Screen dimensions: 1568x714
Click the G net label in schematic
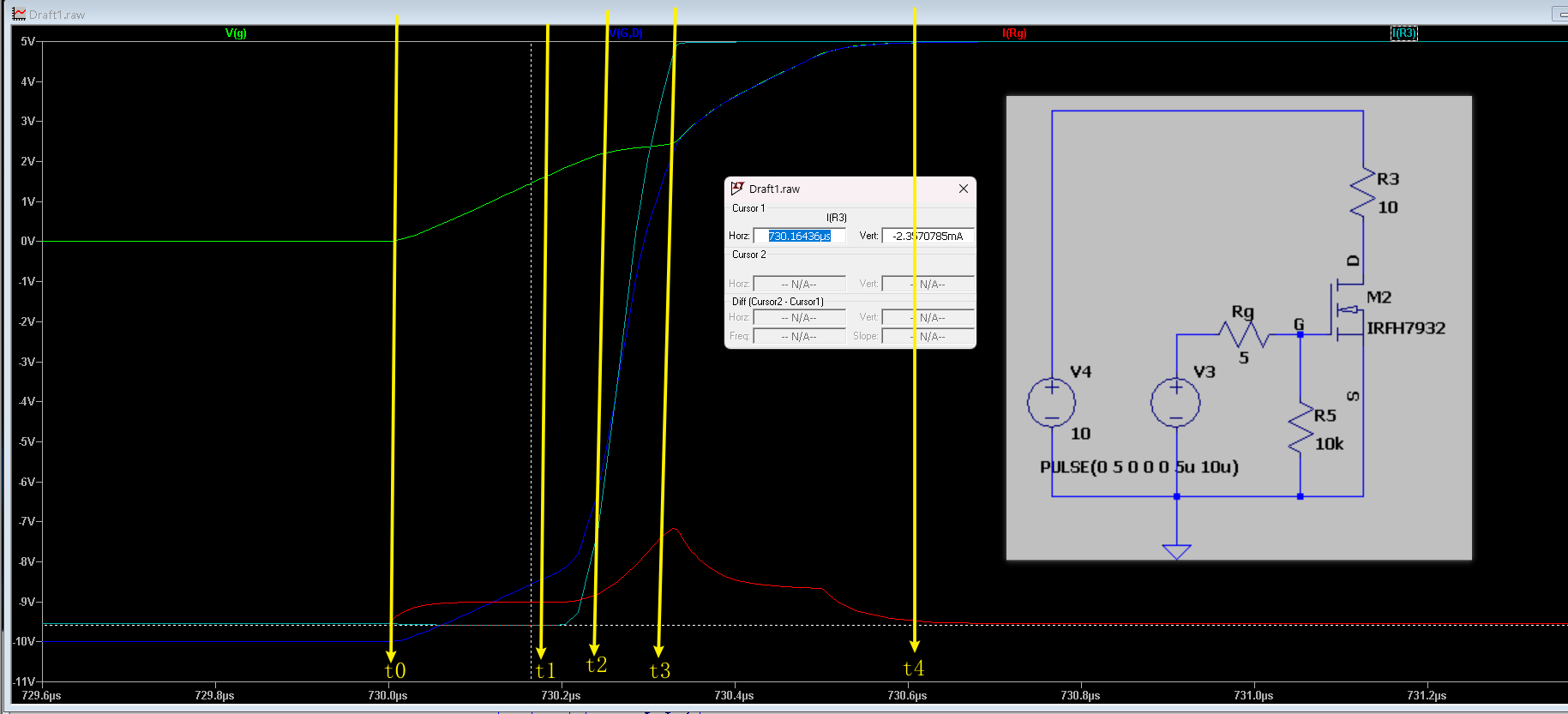pyautogui.click(x=1299, y=324)
